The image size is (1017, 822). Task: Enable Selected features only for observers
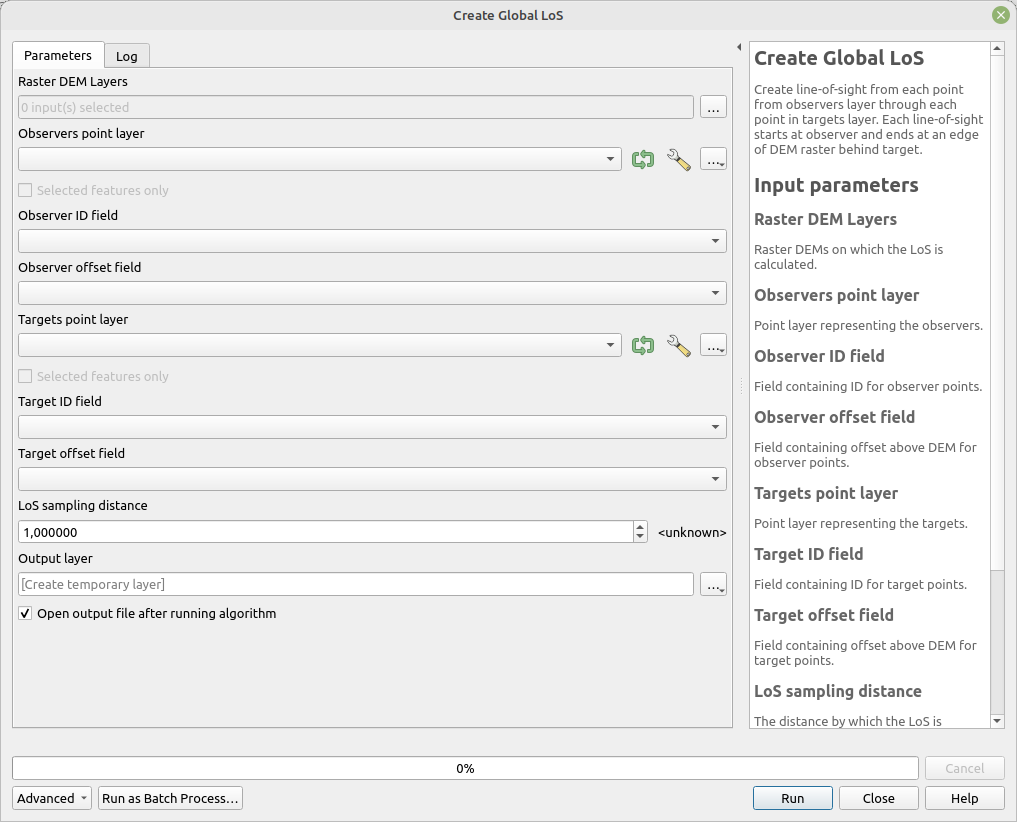tap(23, 190)
